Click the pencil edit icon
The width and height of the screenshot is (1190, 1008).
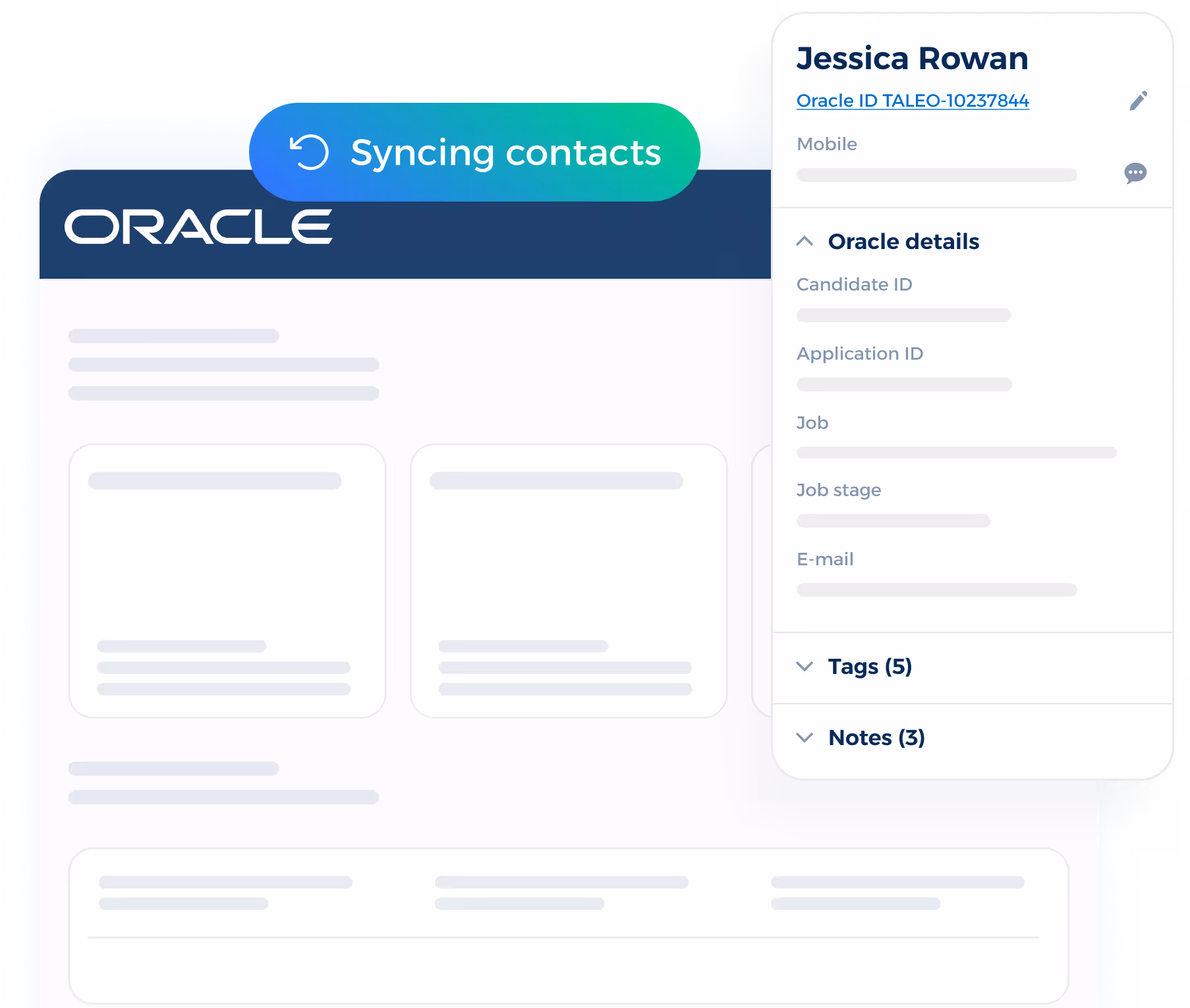(x=1138, y=101)
